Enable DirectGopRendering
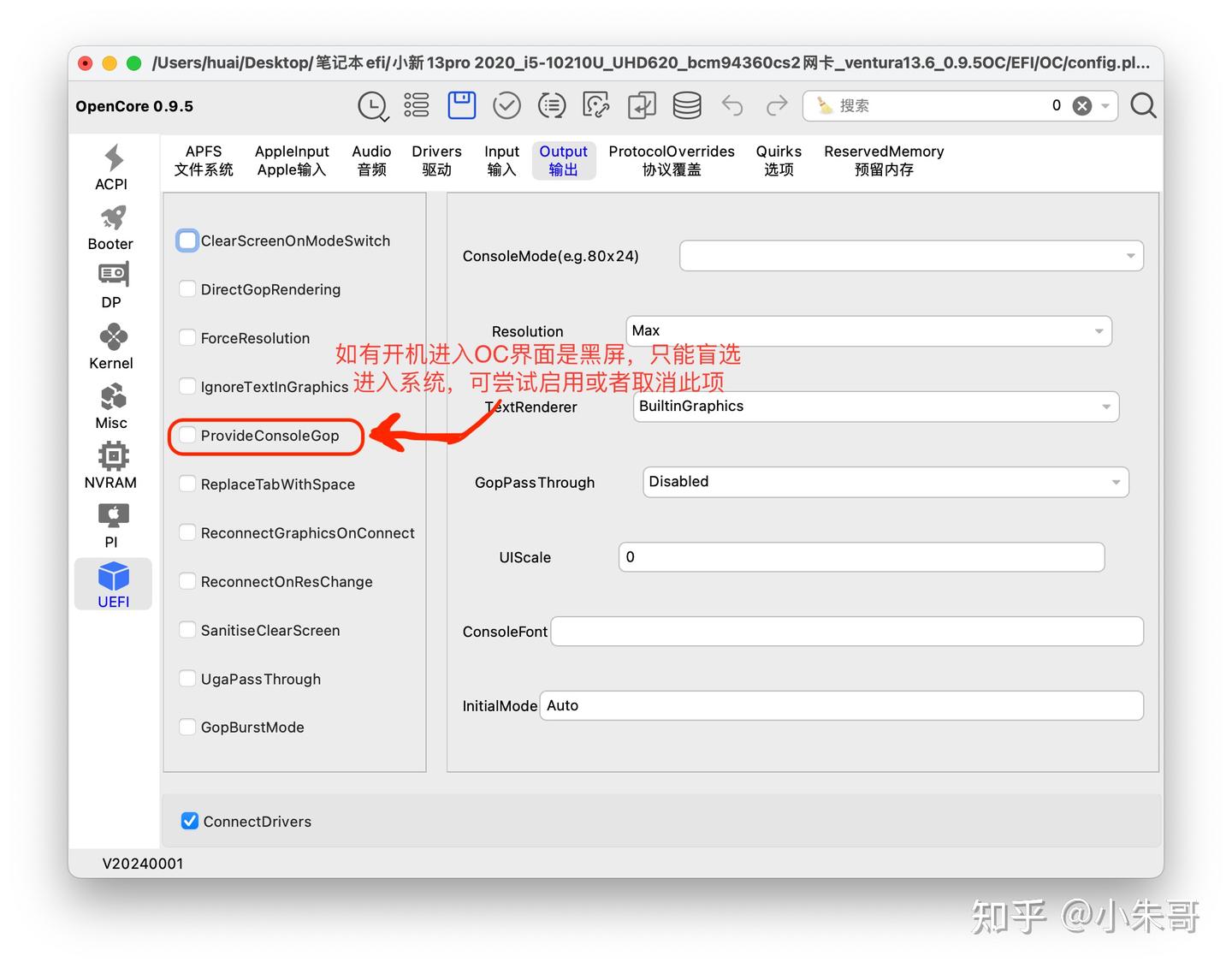 187,289
